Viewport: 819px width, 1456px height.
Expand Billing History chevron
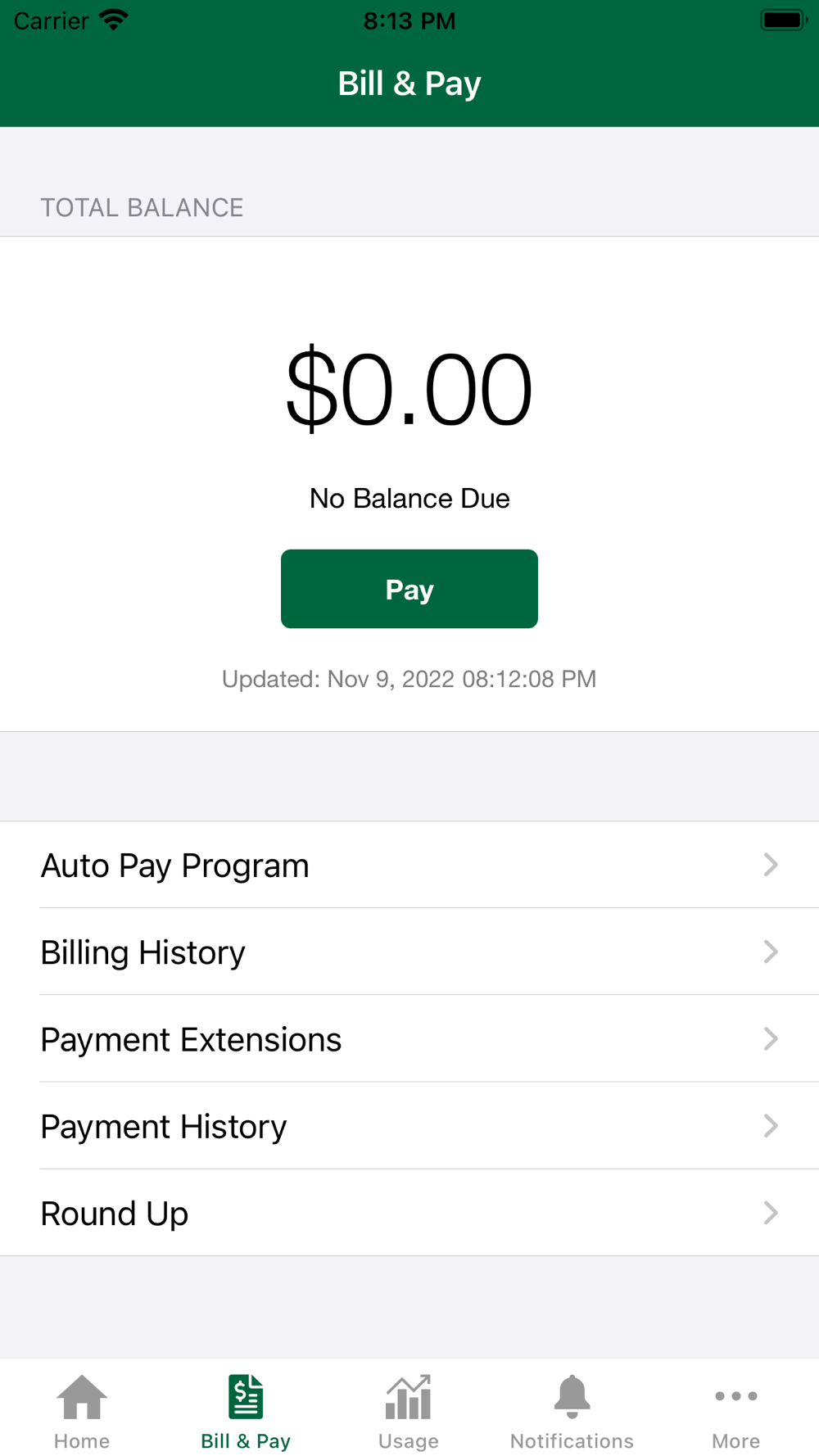(770, 952)
